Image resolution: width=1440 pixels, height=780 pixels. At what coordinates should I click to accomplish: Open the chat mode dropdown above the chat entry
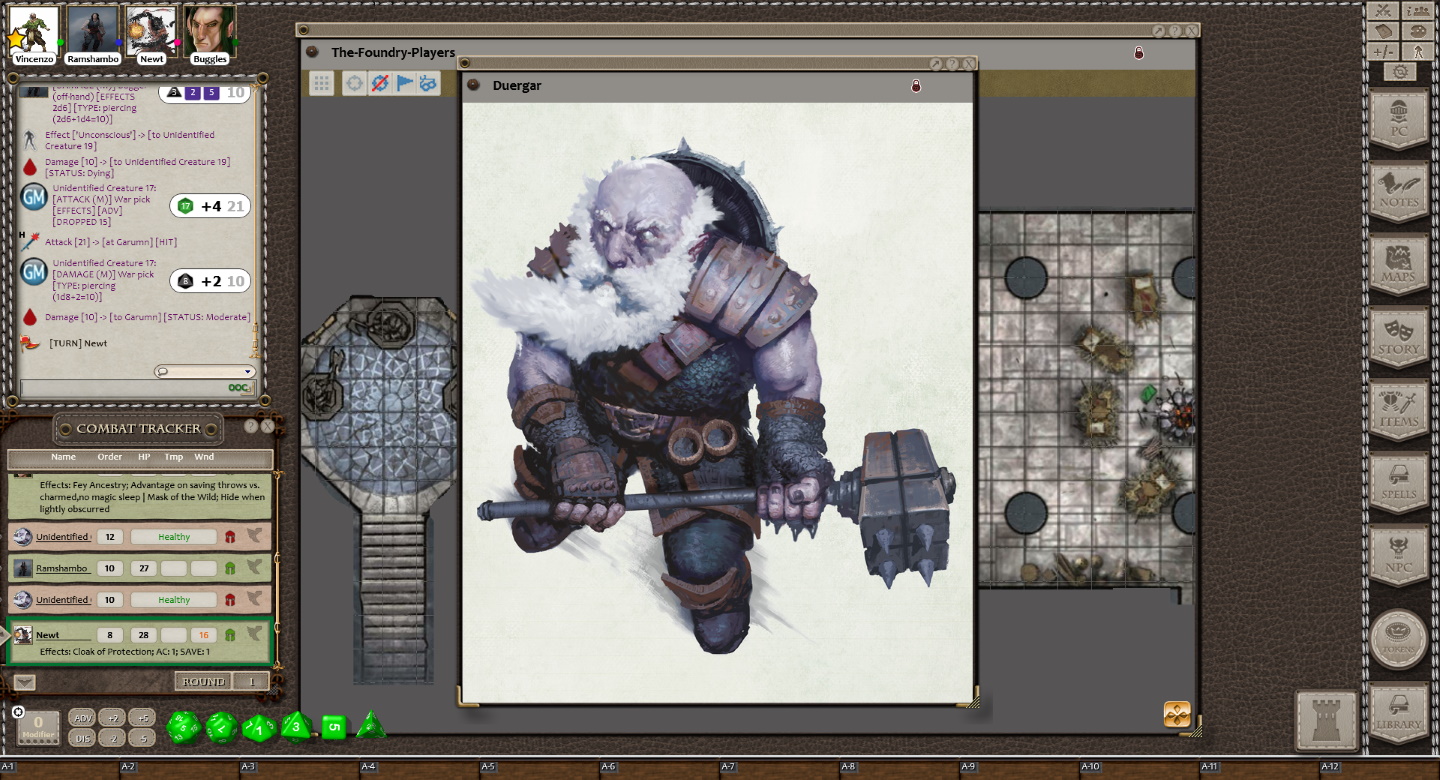pyautogui.click(x=205, y=372)
